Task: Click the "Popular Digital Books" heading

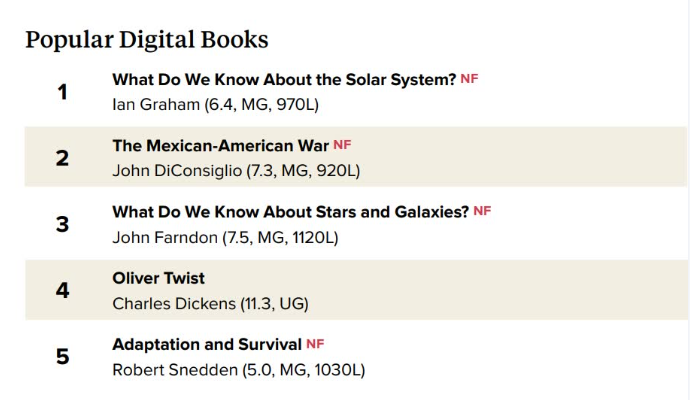Action: (146, 40)
